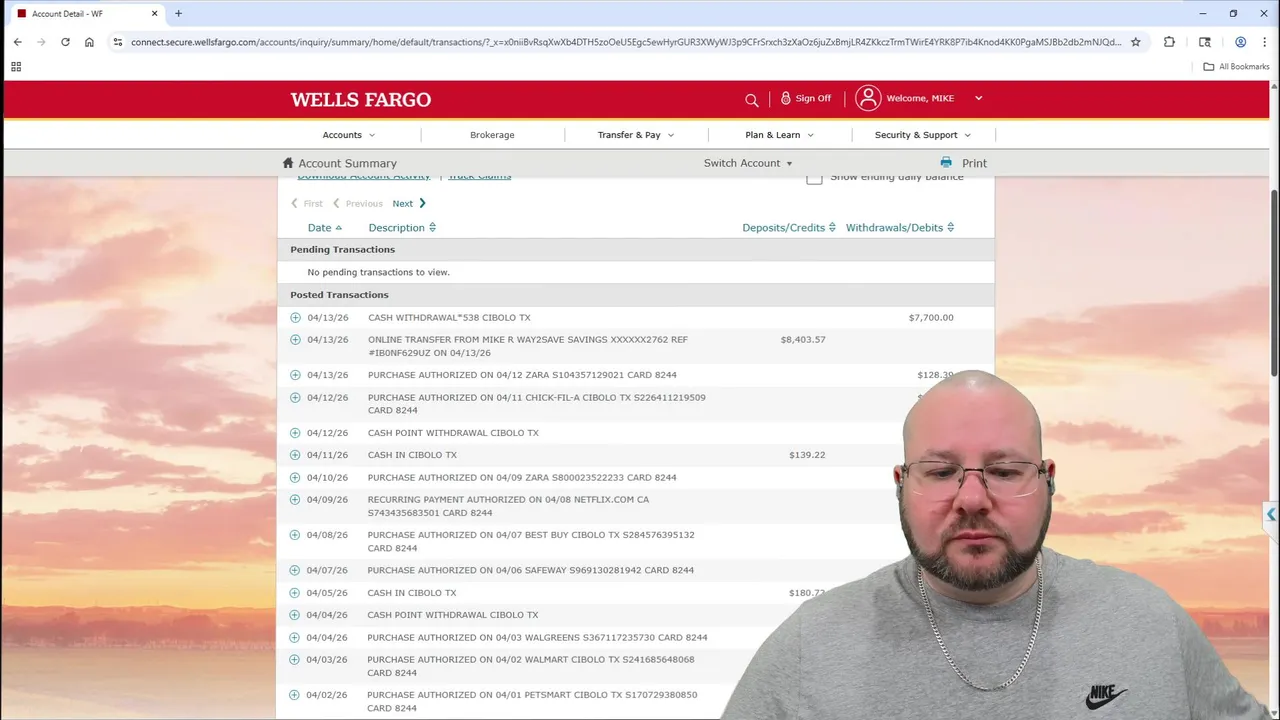The image size is (1280, 720).
Task: Click the Print link
Action: (x=974, y=163)
